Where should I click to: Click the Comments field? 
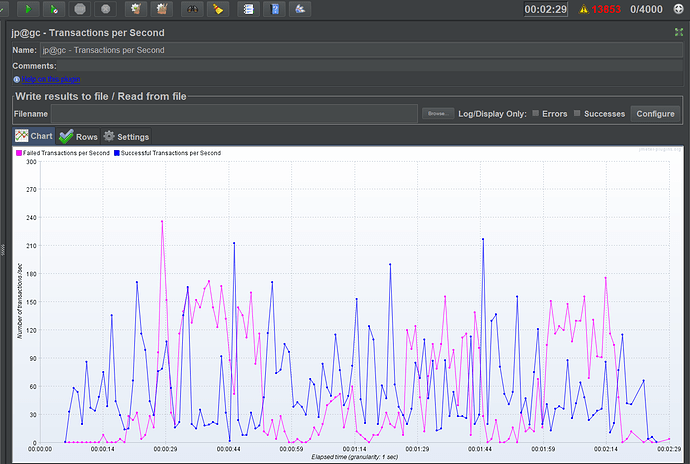point(370,66)
